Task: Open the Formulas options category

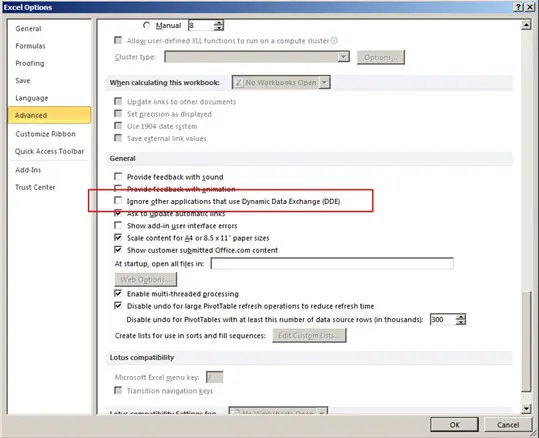Action: tap(30, 46)
